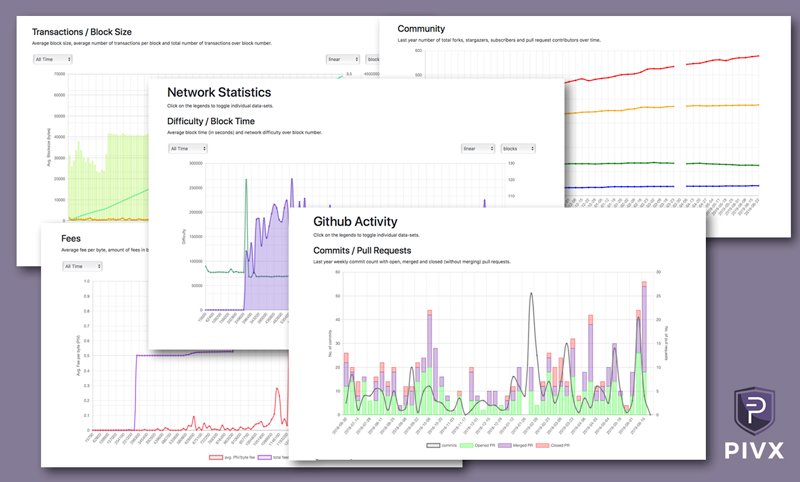Click the blue bottom line in Community chart
The height and width of the screenshot is (482, 800).
(x=663, y=187)
